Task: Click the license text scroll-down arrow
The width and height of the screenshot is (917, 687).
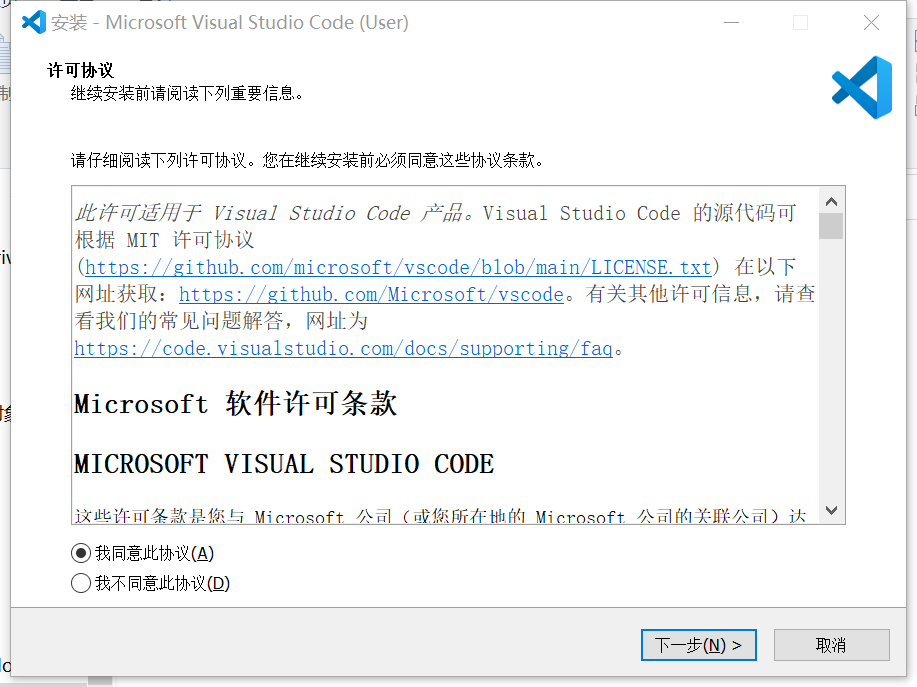Action: [x=831, y=510]
